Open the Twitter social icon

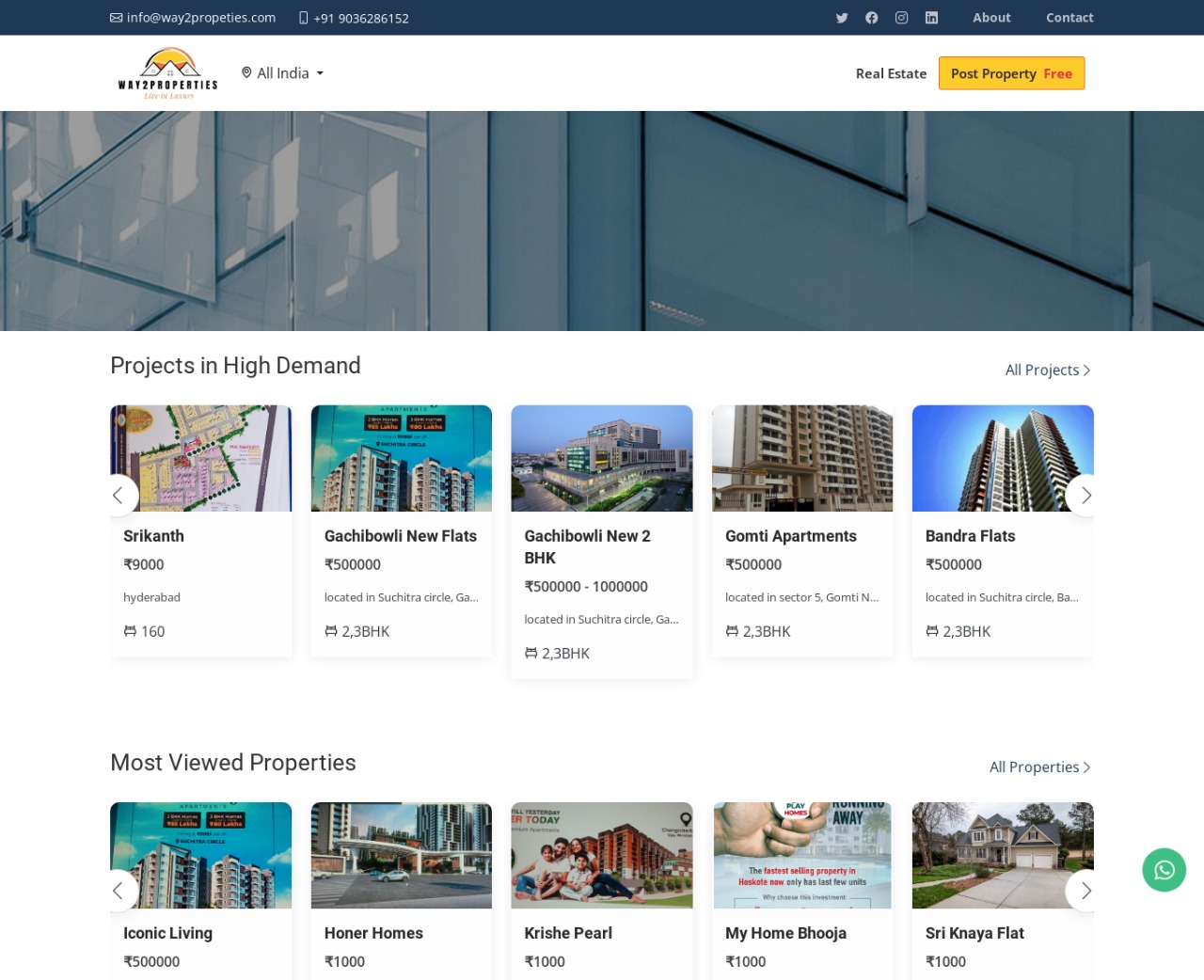pos(842,18)
